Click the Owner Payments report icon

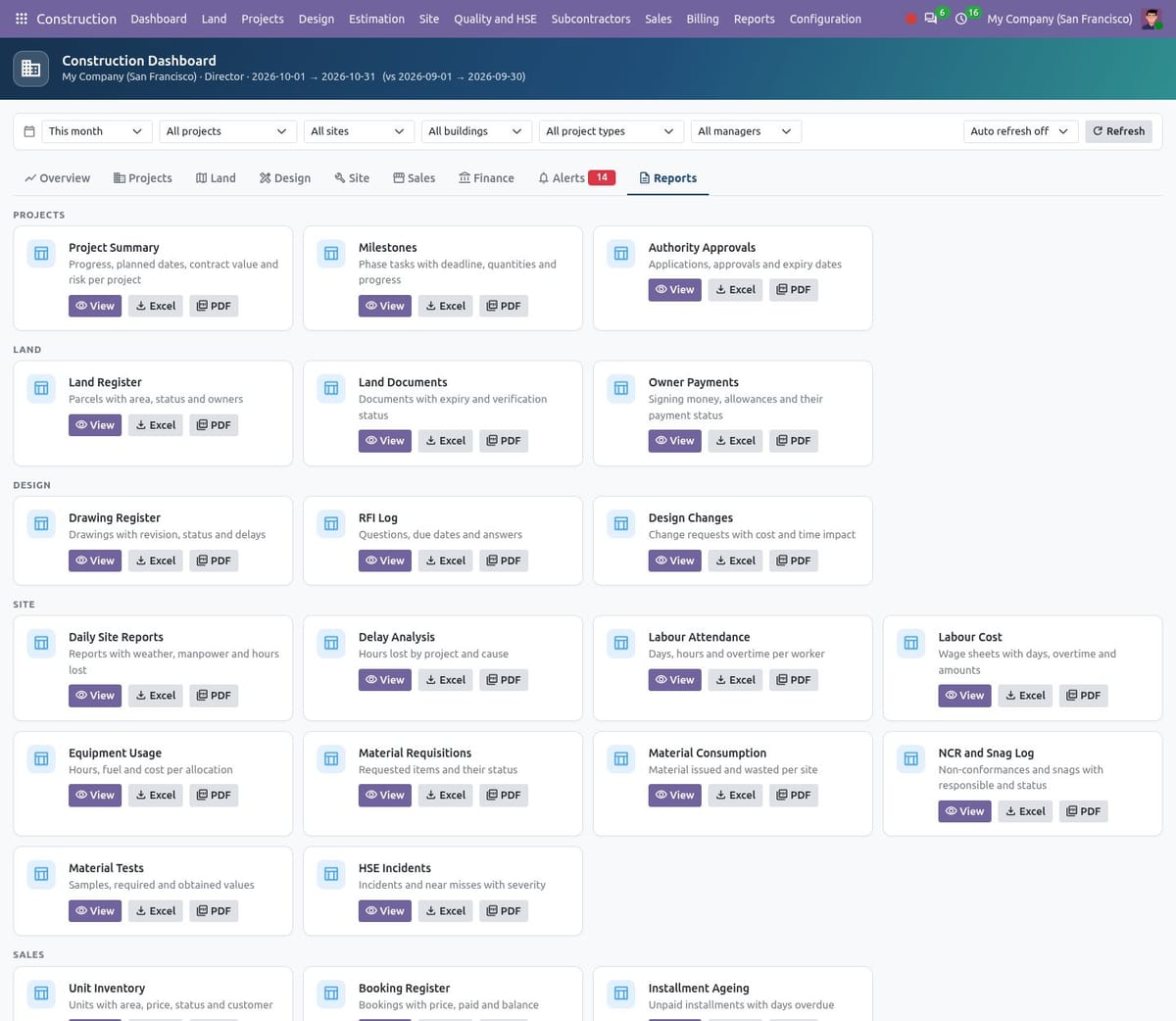point(621,388)
